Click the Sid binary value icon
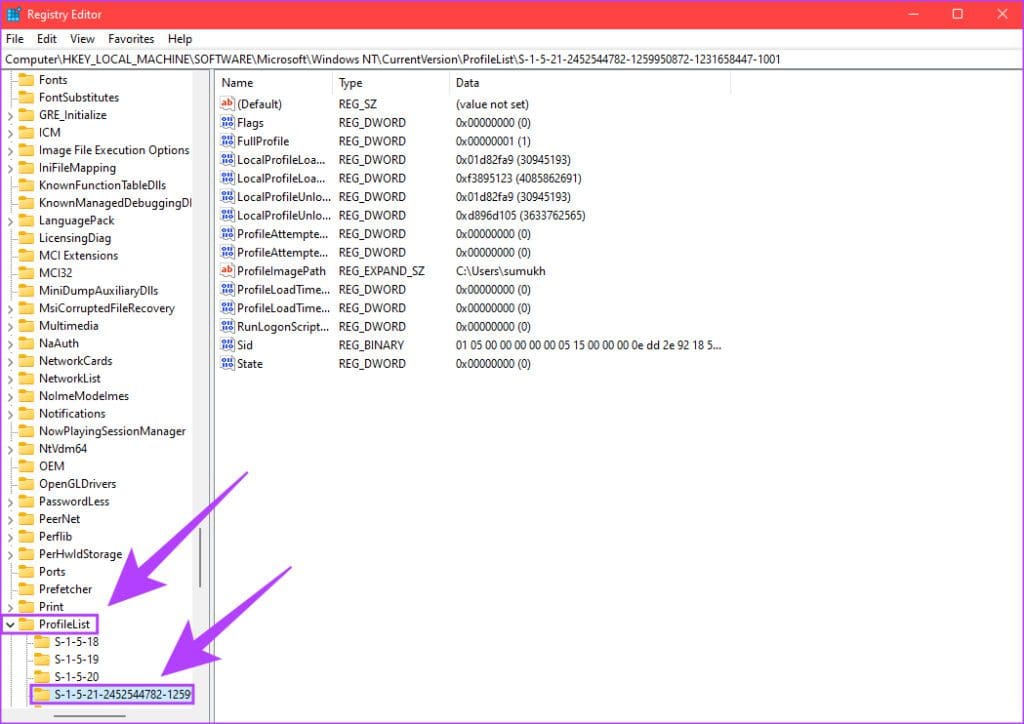 (x=227, y=345)
